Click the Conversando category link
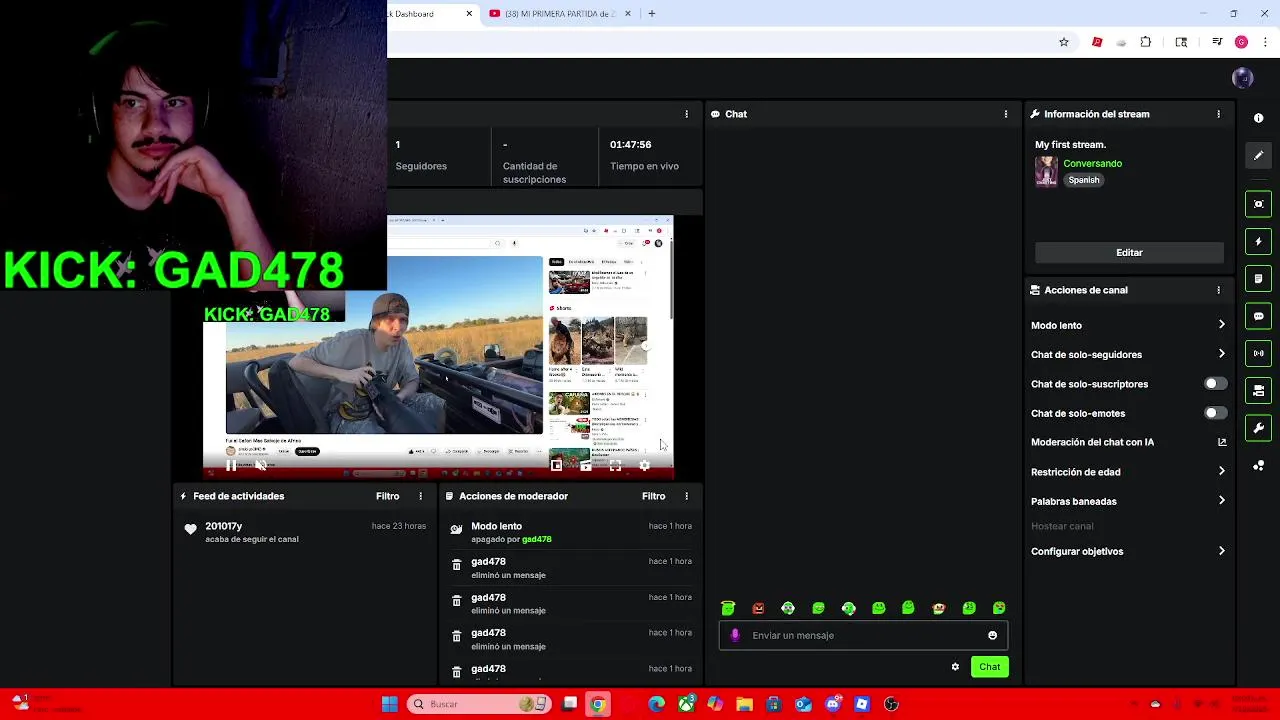The image size is (1280, 720). [x=1092, y=163]
